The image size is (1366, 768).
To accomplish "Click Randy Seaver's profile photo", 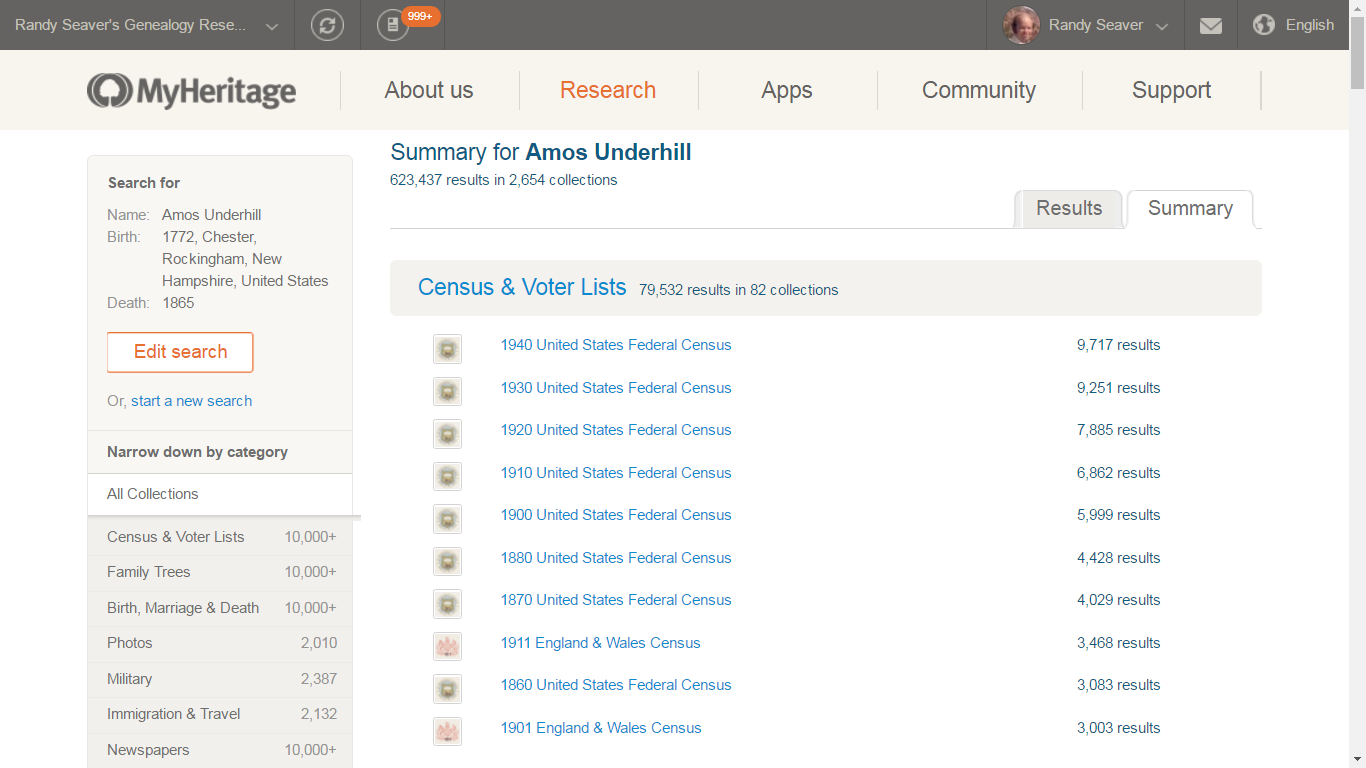I will pyautogui.click(x=1019, y=25).
